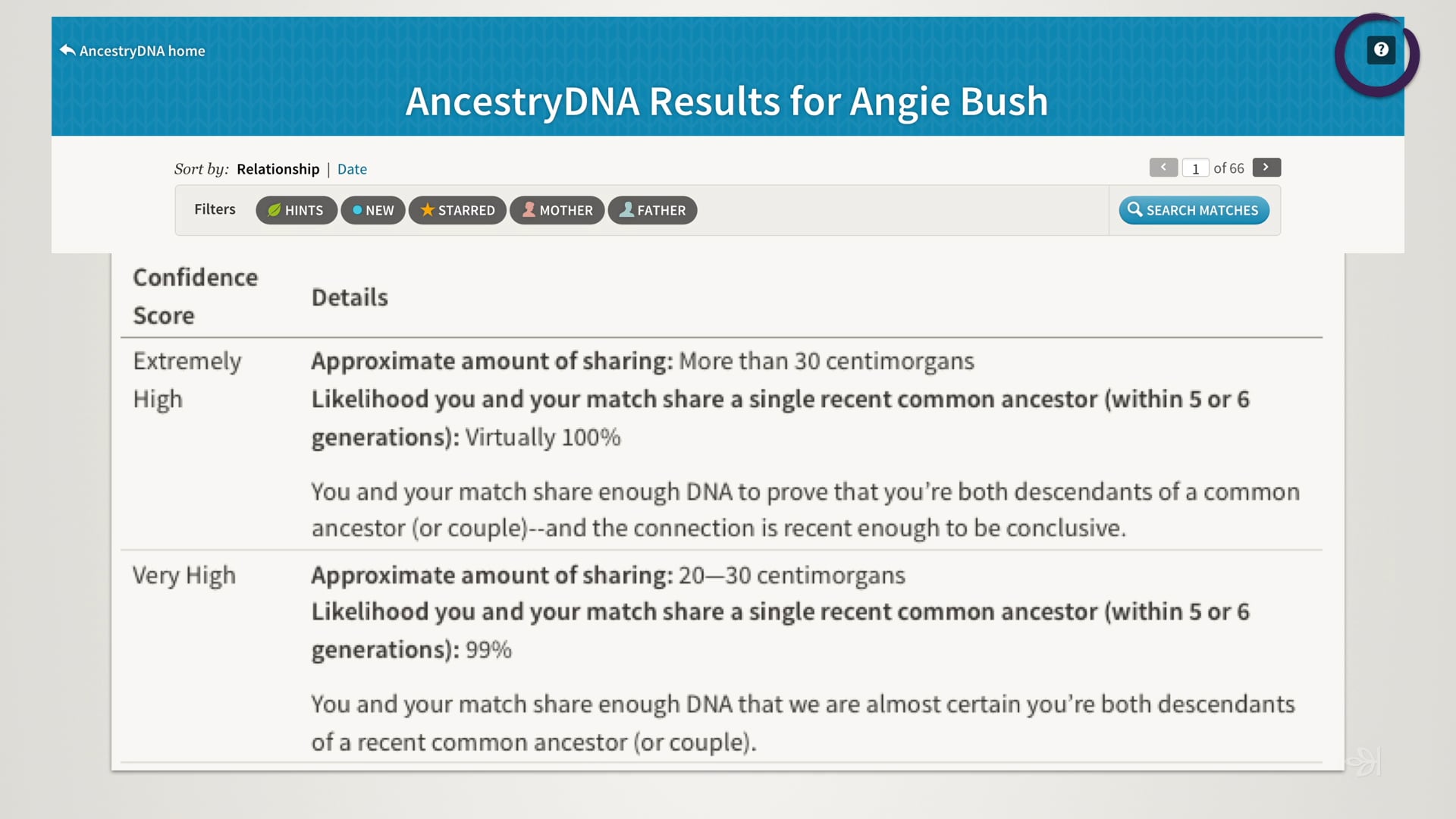Select the star icon on the STARRED filter

coord(428,210)
